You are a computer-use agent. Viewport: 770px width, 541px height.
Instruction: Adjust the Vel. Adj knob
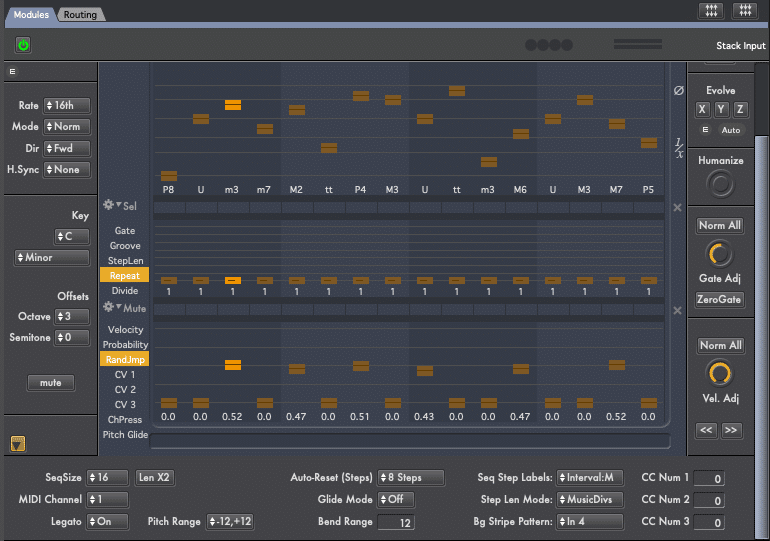(720, 373)
